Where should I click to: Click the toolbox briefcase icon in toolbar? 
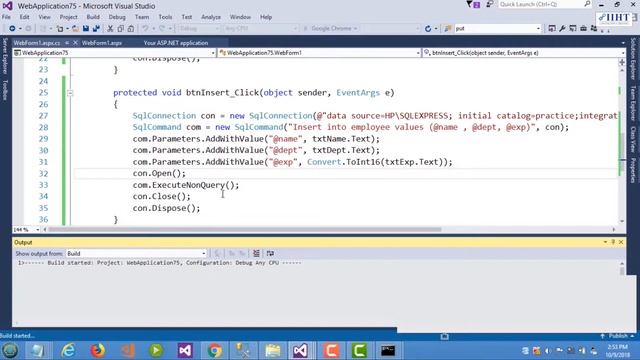pyautogui.click(x=583, y=28)
